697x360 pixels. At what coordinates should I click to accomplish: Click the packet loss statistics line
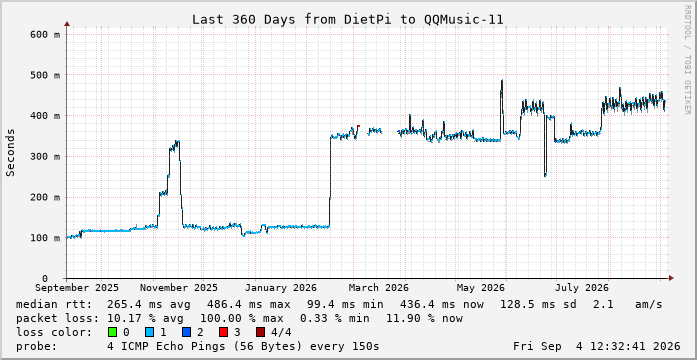point(239,319)
